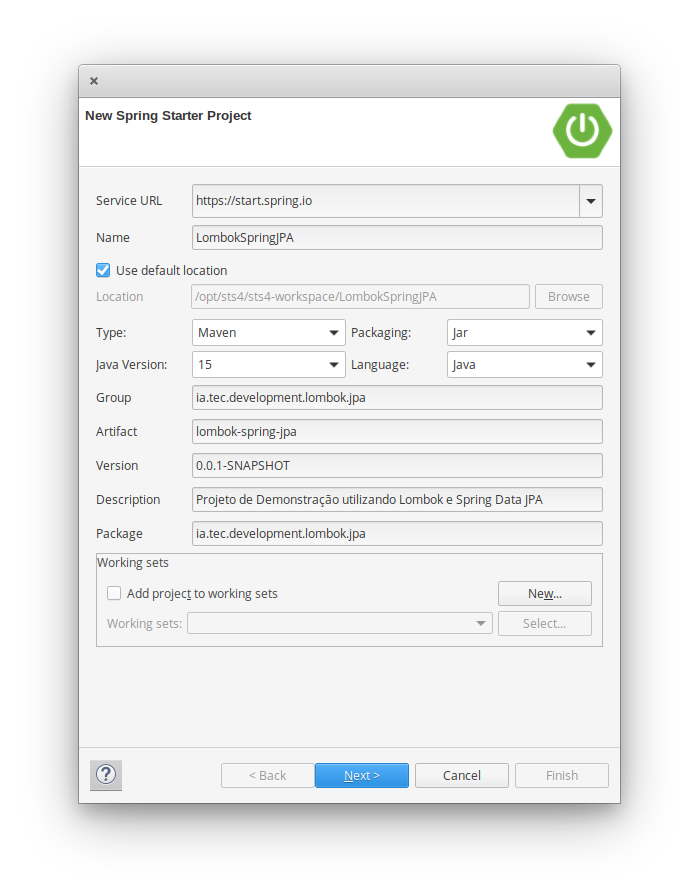699x896 pixels.
Task: Cancel project creation
Action: click(x=461, y=775)
